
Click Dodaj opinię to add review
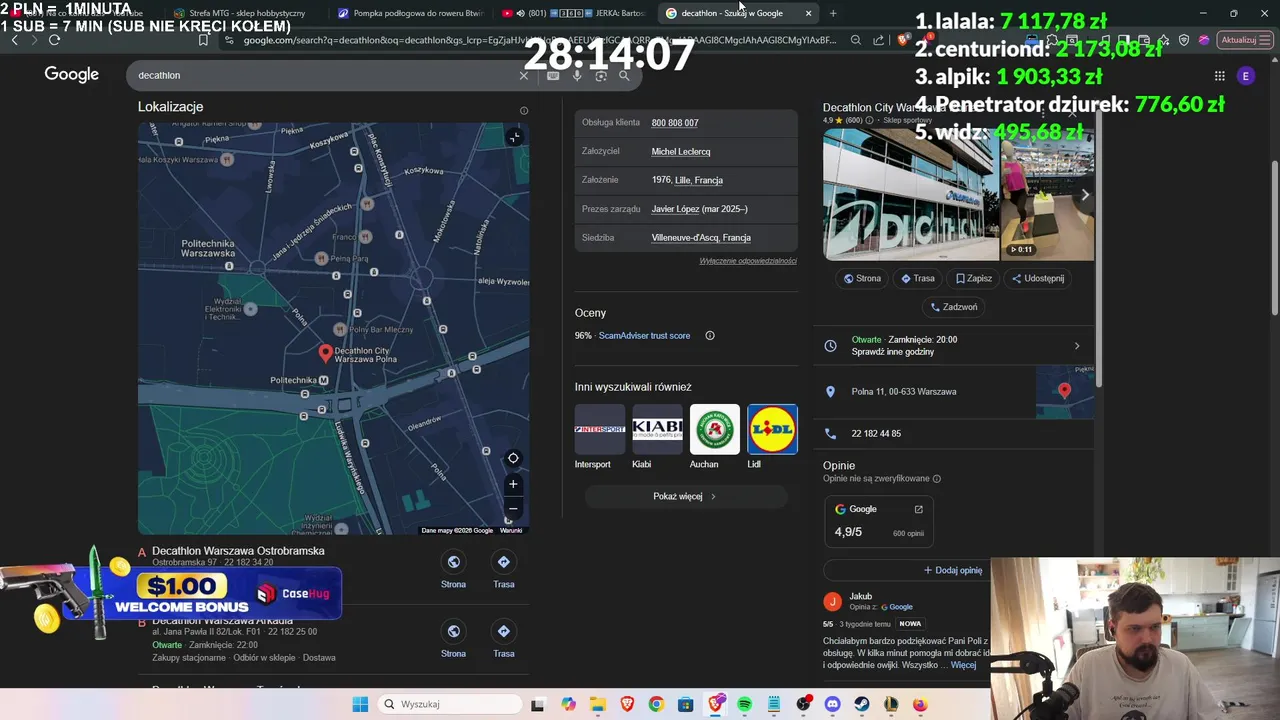[953, 570]
